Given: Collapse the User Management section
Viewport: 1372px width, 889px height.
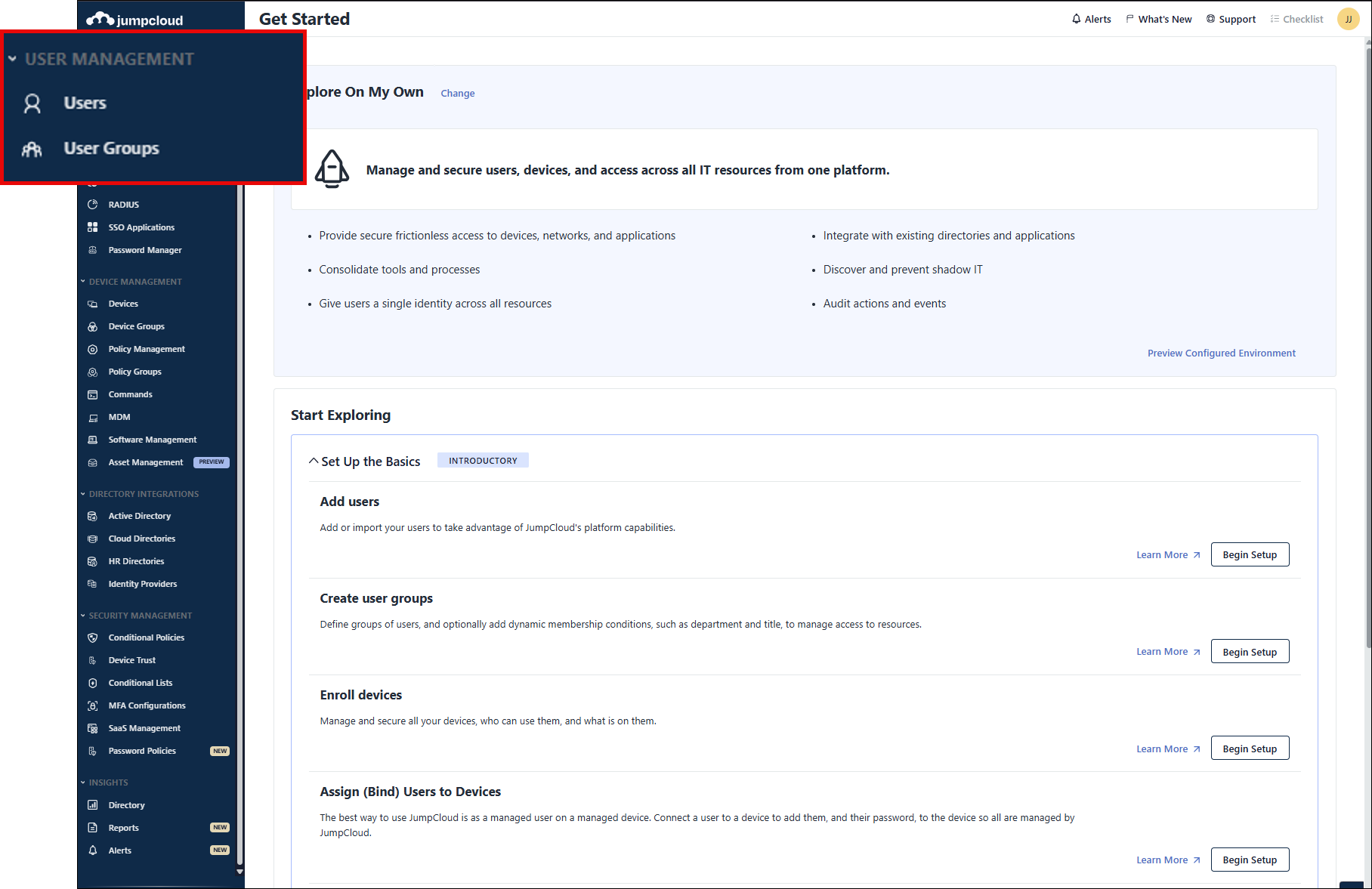Looking at the screenshot, I should 12,59.
